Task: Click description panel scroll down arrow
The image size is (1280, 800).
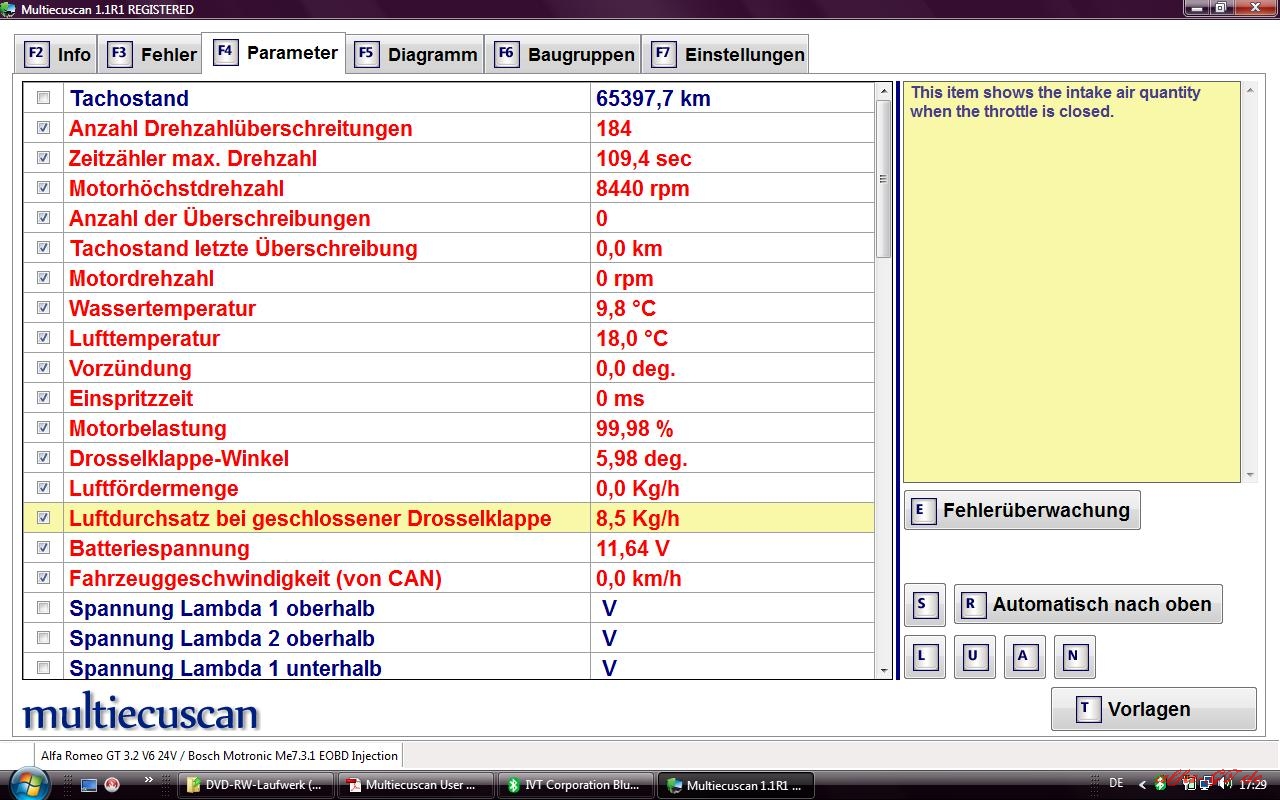Action: click(1250, 475)
